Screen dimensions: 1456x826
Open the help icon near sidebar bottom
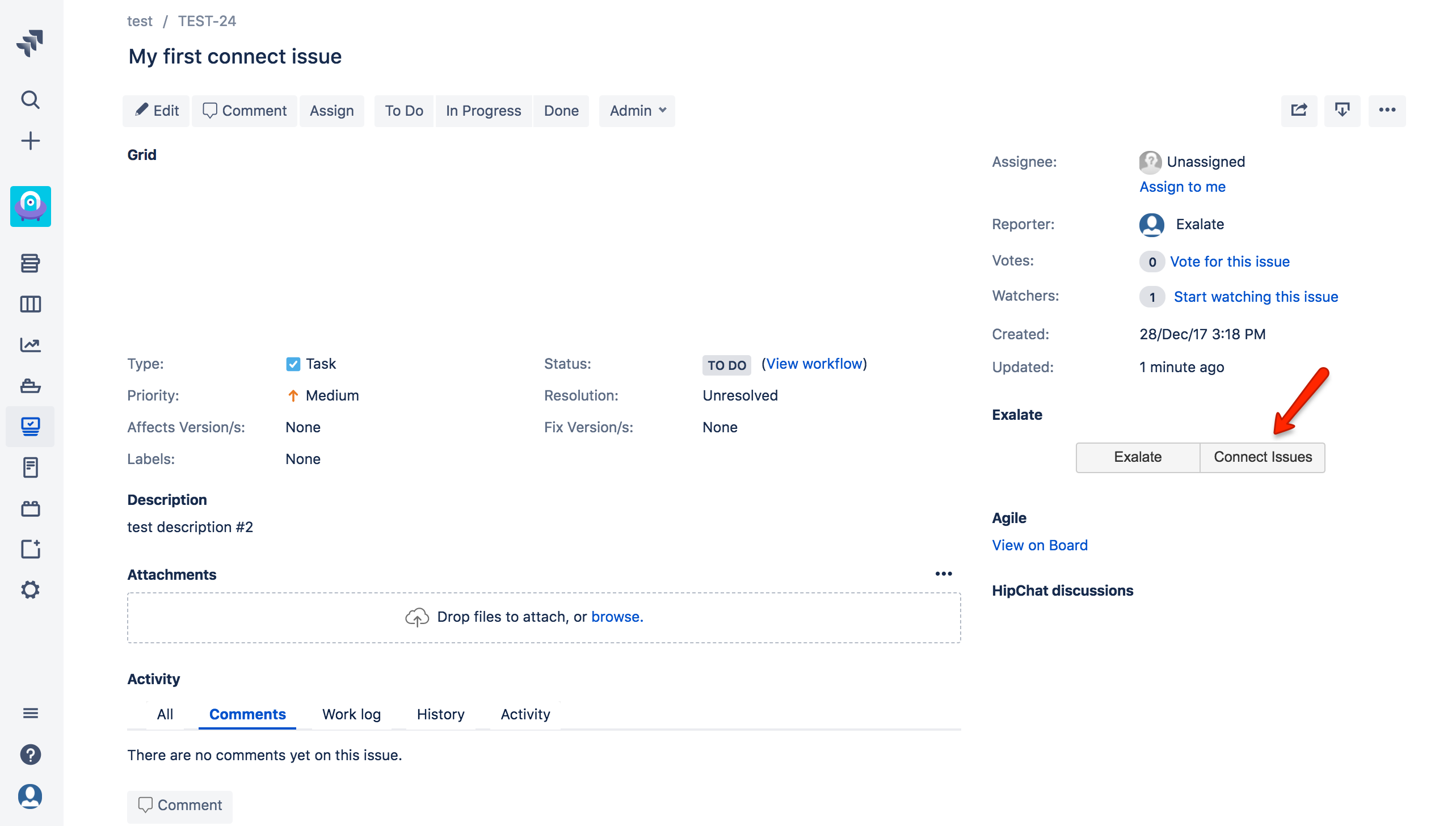tap(30, 755)
